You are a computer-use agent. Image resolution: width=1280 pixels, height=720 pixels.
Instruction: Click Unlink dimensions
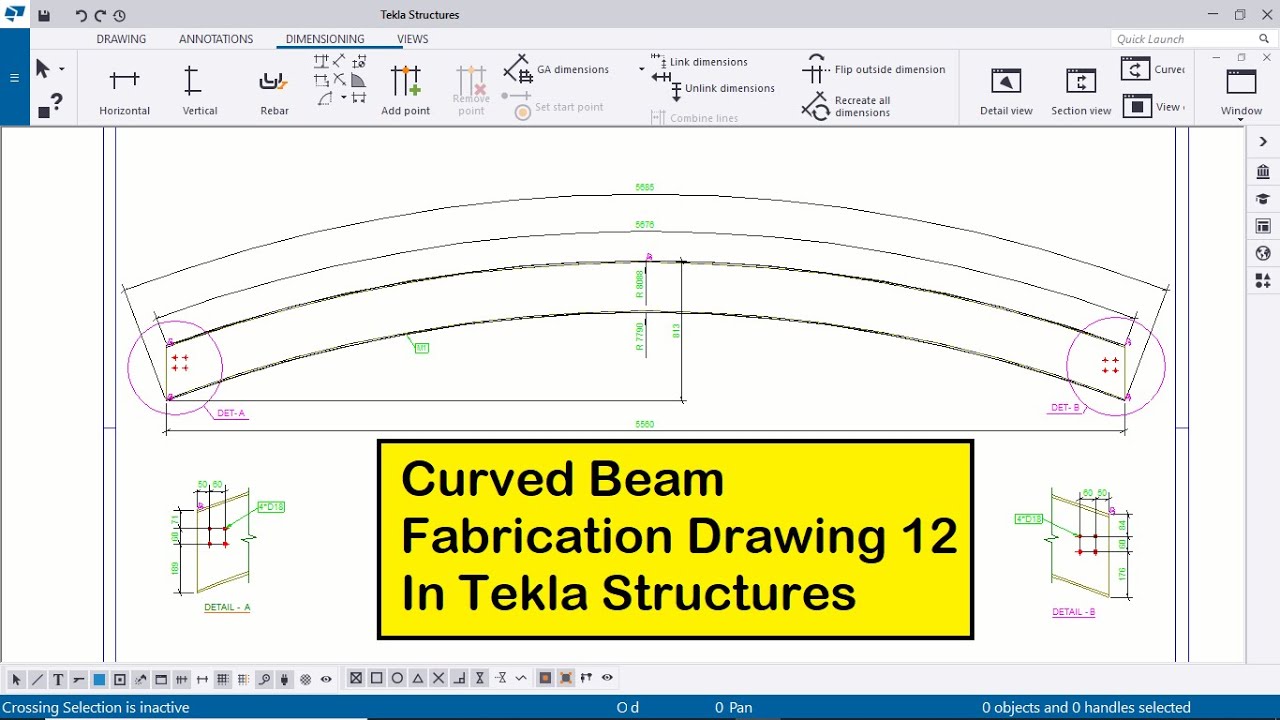click(714, 88)
